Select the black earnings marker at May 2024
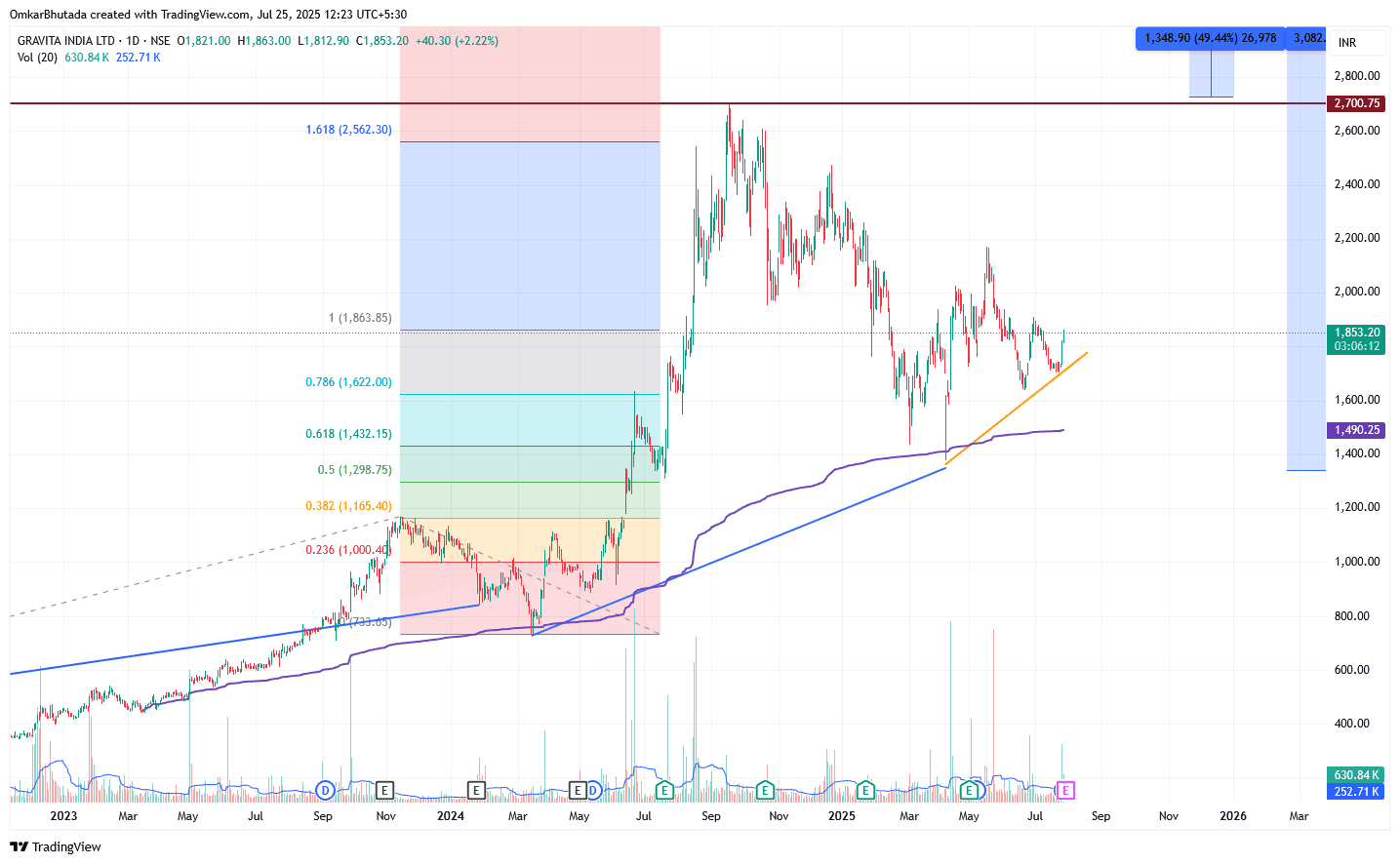1400x864 pixels. [x=578, y=790]
